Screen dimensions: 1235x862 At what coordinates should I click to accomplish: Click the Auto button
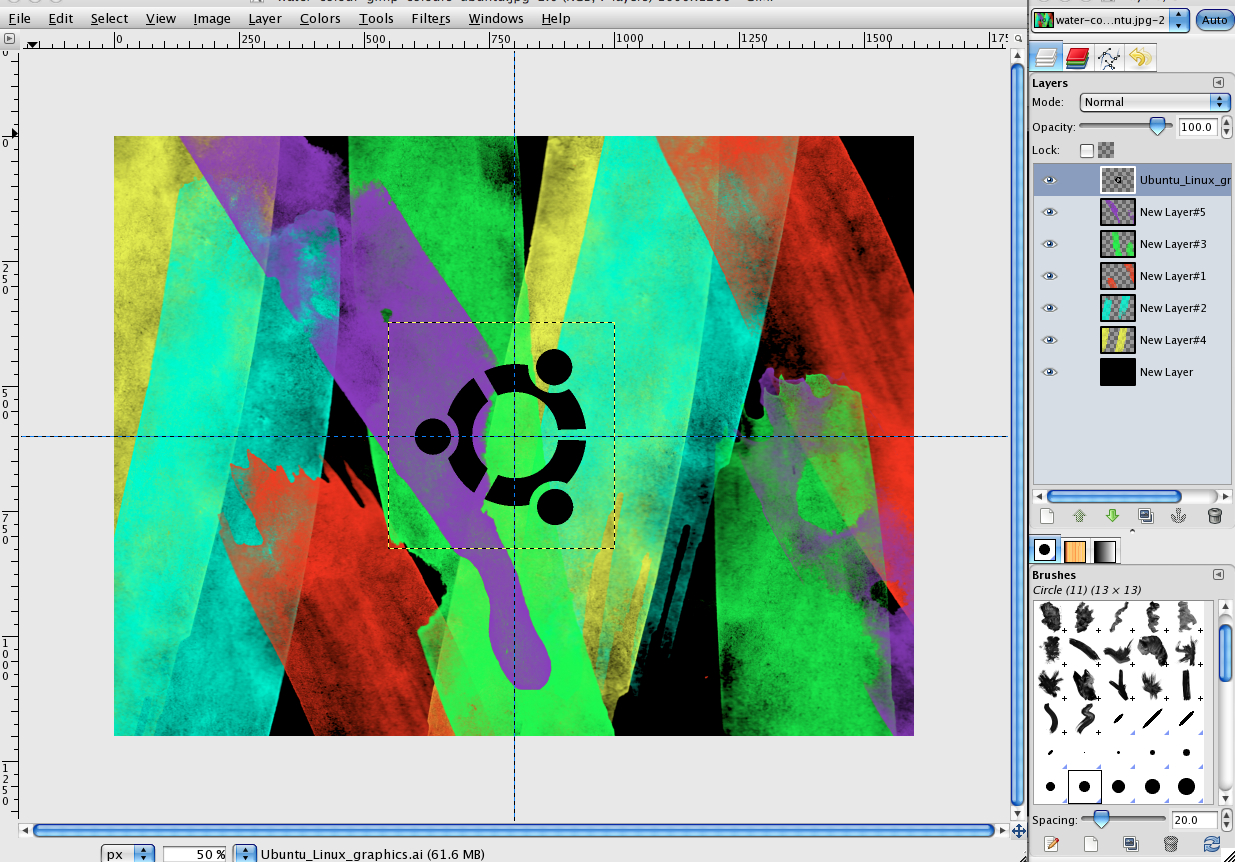pyautogui.click(x=1214, y=20)
